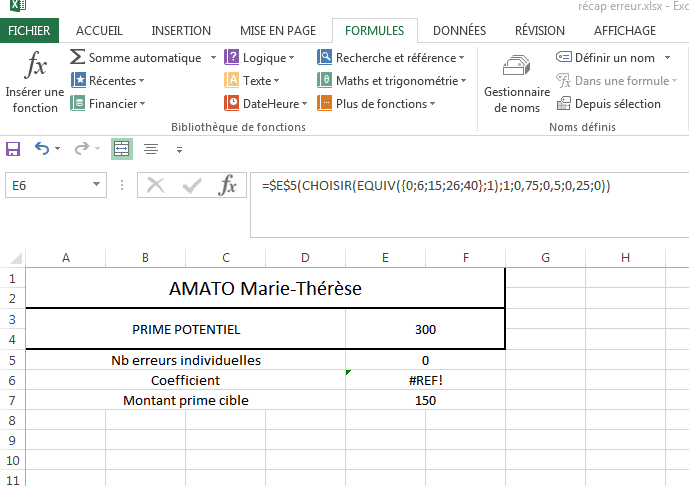
Task: Click the Insérer une fonction fx icon
Action: click(x=35, y=65)
